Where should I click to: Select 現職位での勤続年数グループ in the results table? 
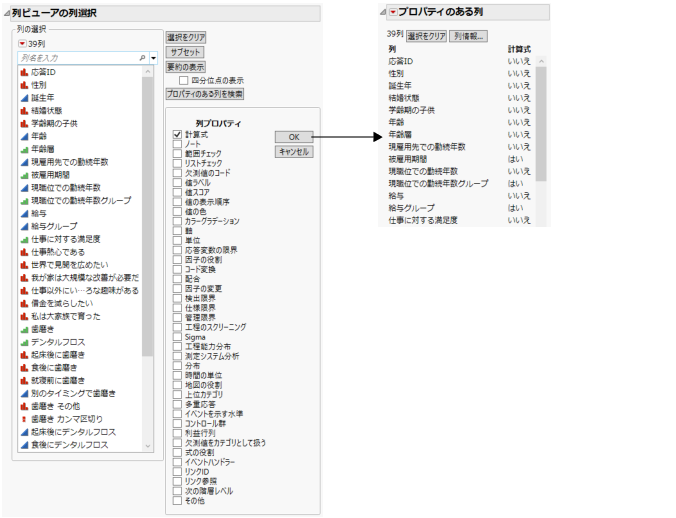[x=438, y=184]
